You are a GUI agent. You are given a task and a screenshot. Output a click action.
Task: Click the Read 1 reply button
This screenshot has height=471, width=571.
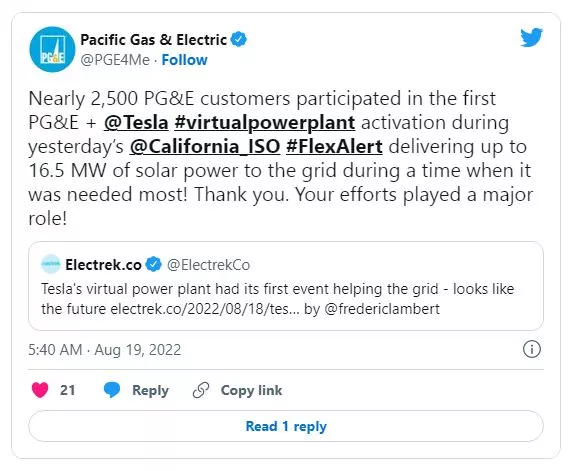click(286, 426)
